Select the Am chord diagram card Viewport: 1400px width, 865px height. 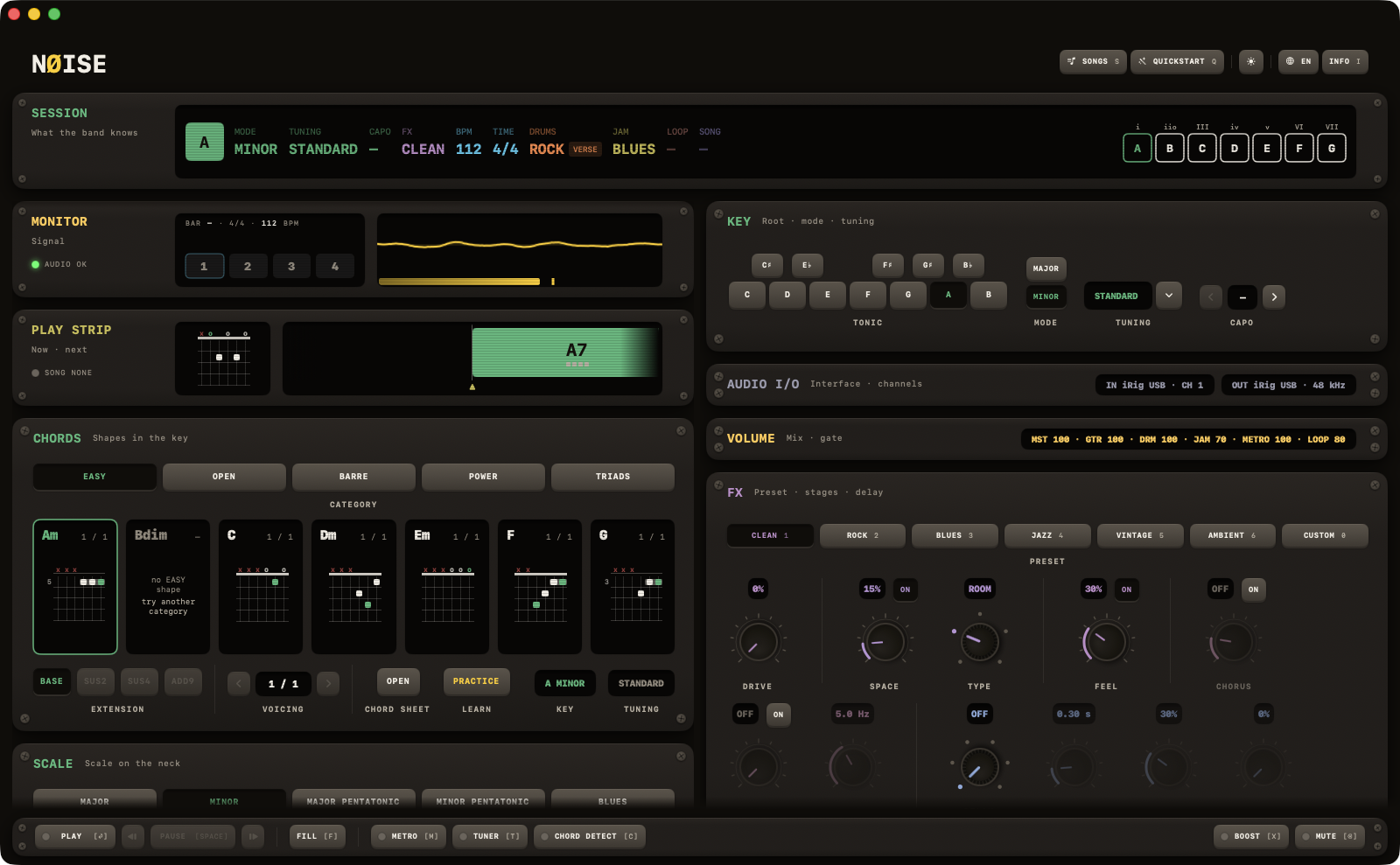pos(75,587)
